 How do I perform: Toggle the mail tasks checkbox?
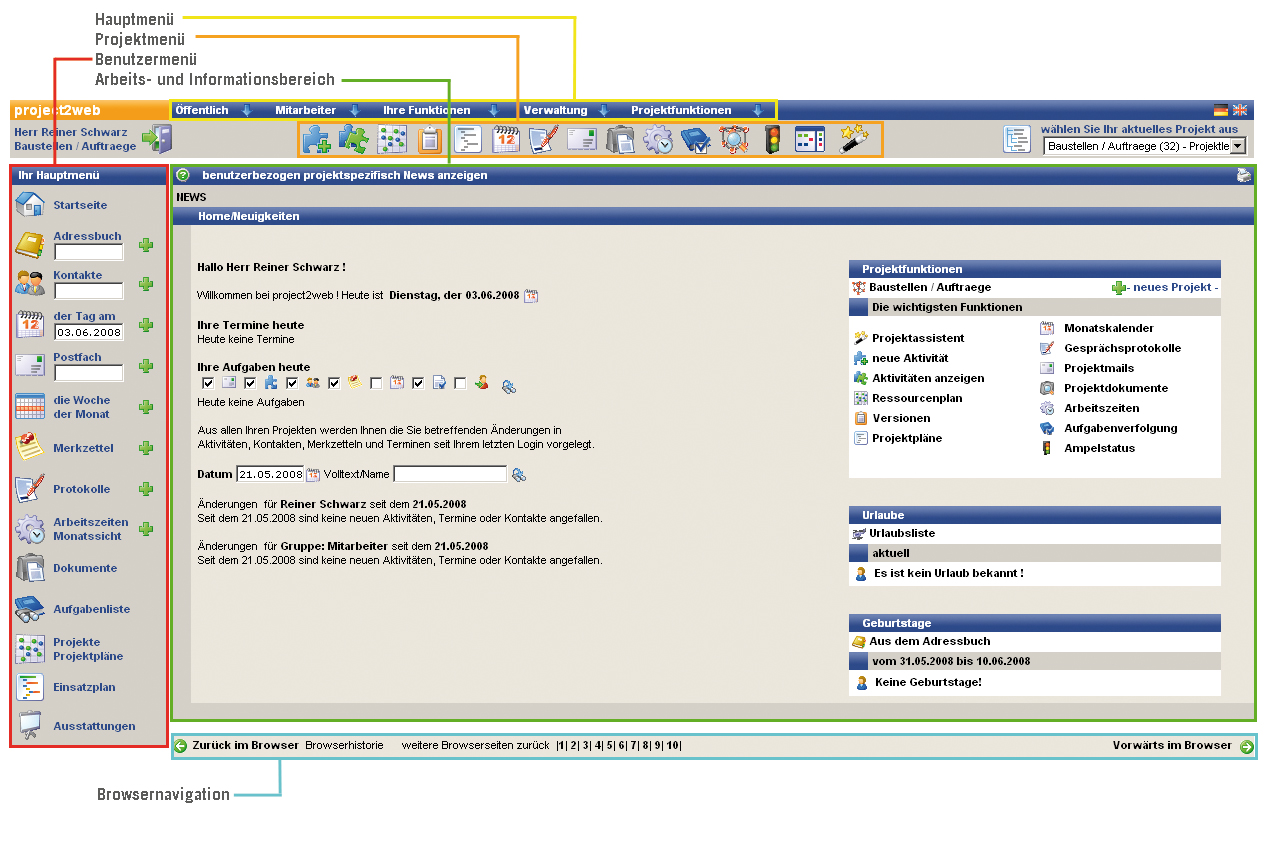[x=208, y=383]
